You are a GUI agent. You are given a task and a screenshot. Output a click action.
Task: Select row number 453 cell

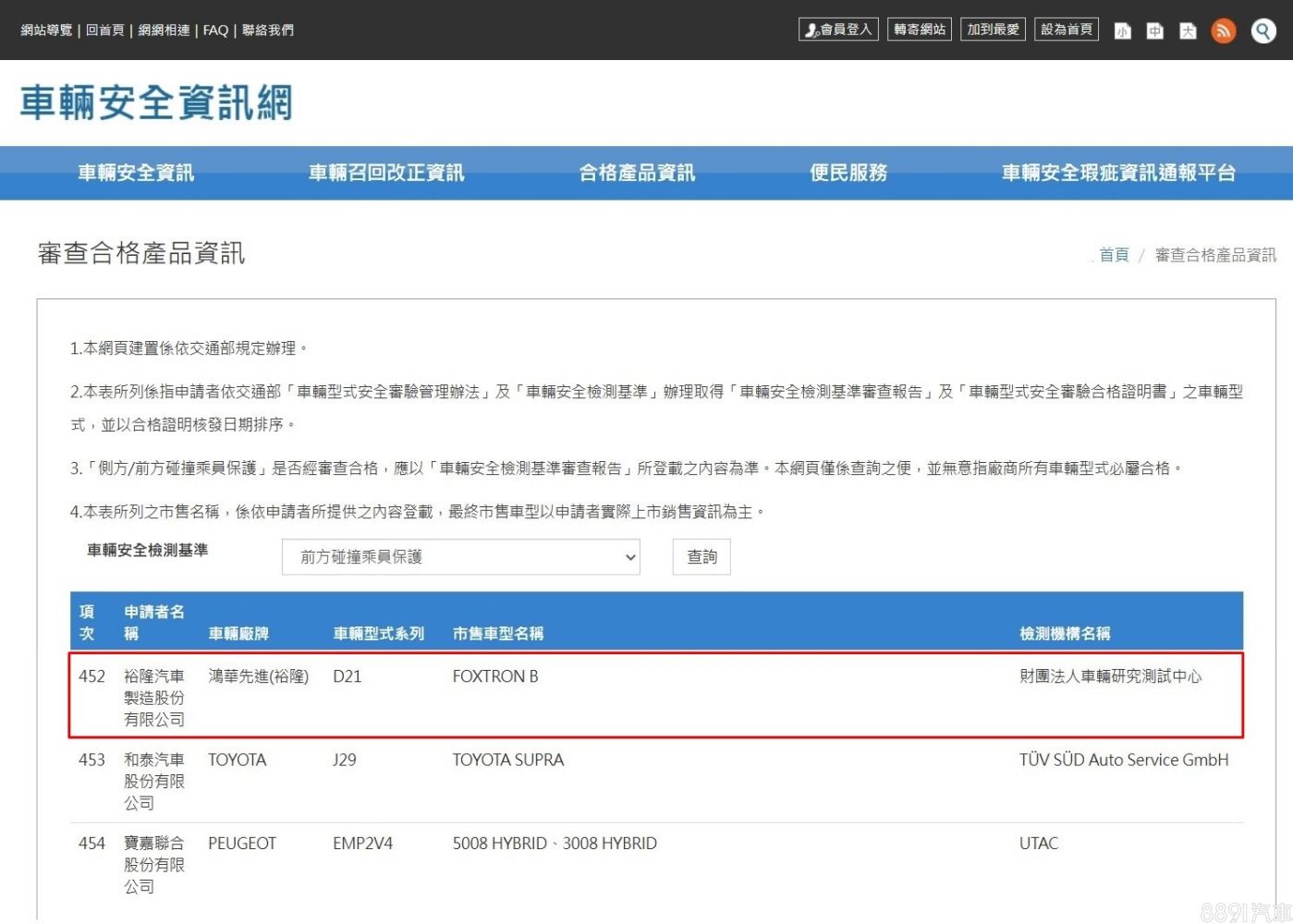pyautogui.click(x=92, y=760)
